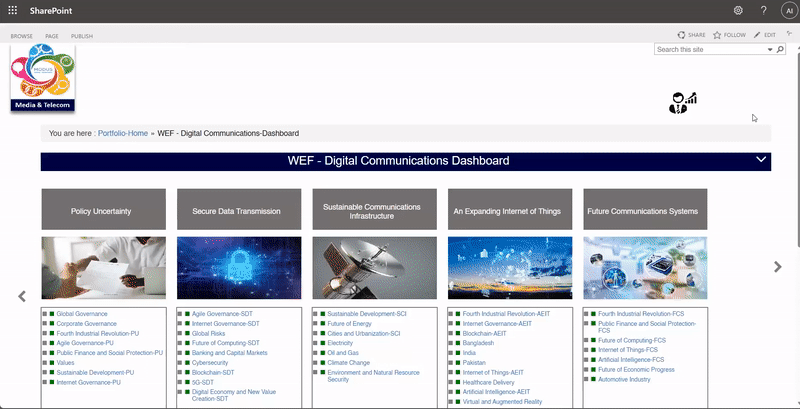Click the document handover photo thumbnail
This screenshot has height=409, width=800.
point(104,268)
